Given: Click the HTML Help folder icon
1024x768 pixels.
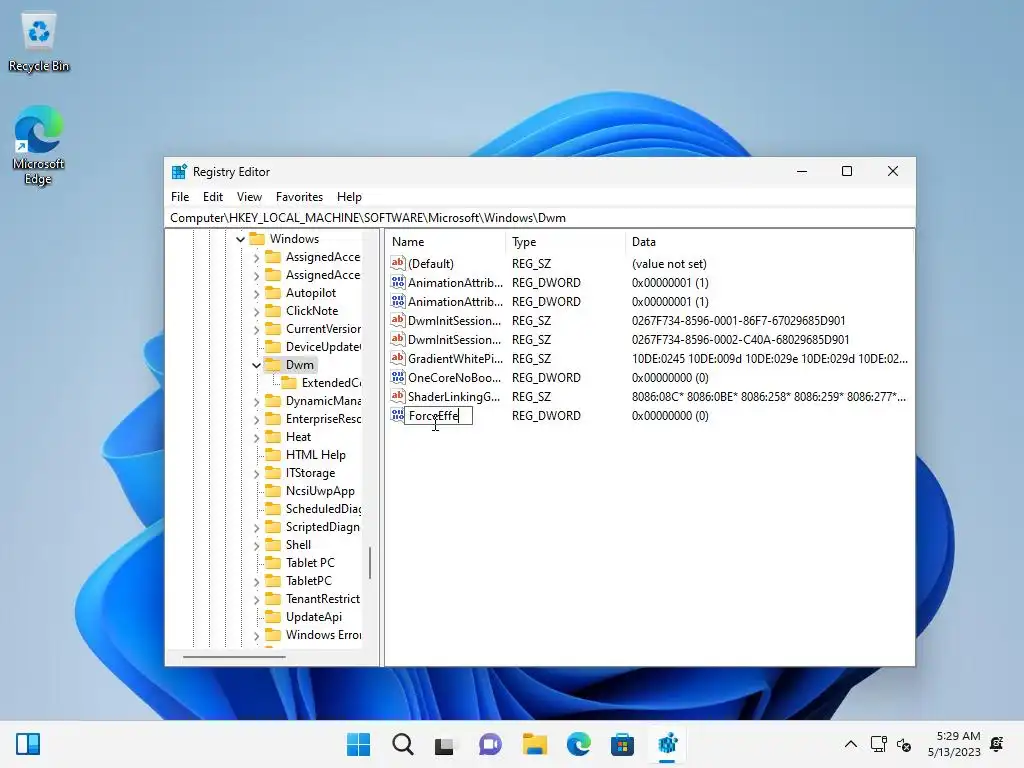Looking at the screenshot, I should click(x=273, y=455).
